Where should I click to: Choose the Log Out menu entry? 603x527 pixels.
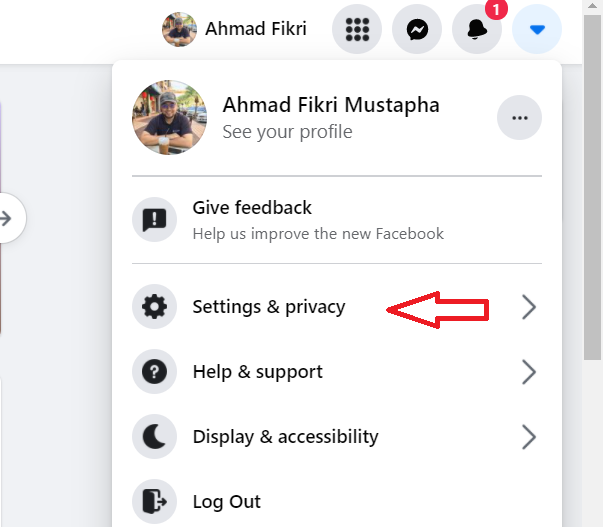click(227, 501)
